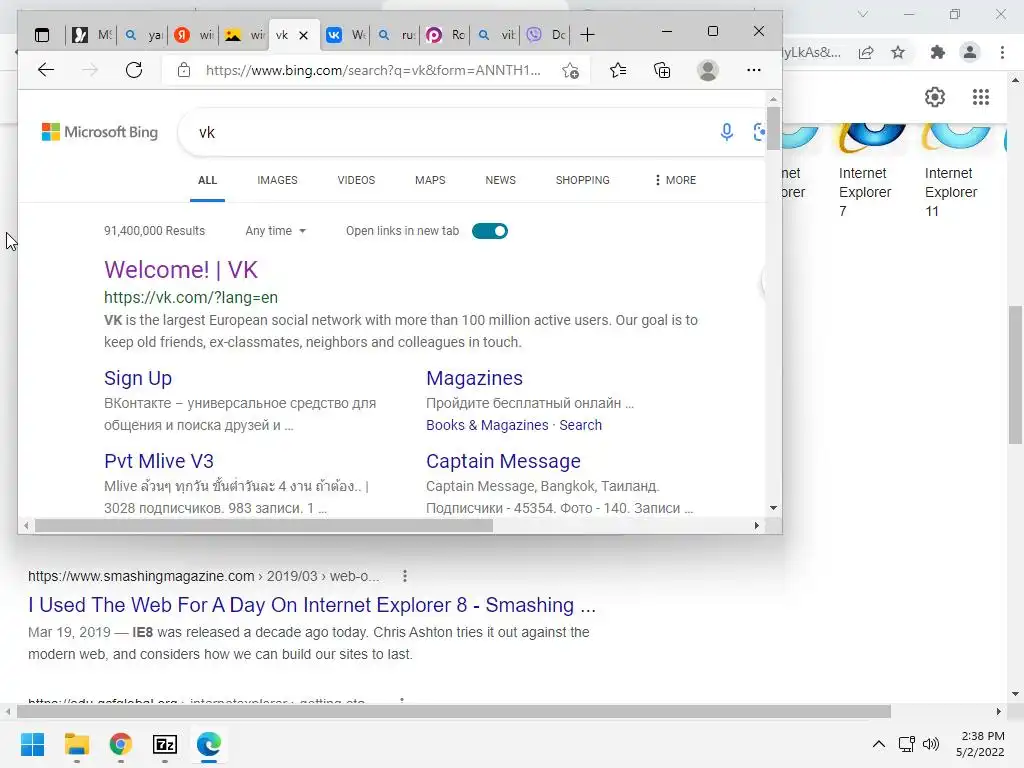
Task: Switch to the MS tab in Edge
Action: pyautogui.click(x=91, y=35)
